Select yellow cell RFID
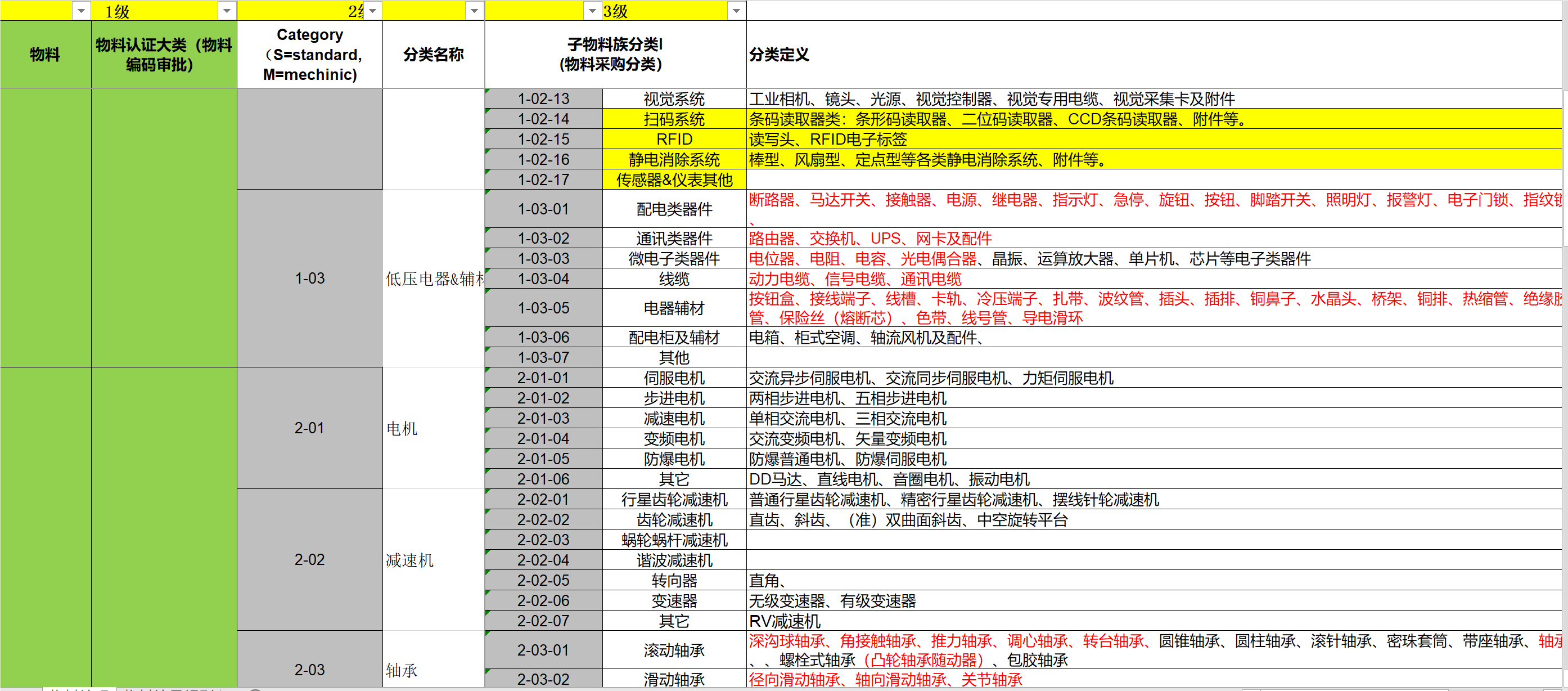 click(674, 140)
